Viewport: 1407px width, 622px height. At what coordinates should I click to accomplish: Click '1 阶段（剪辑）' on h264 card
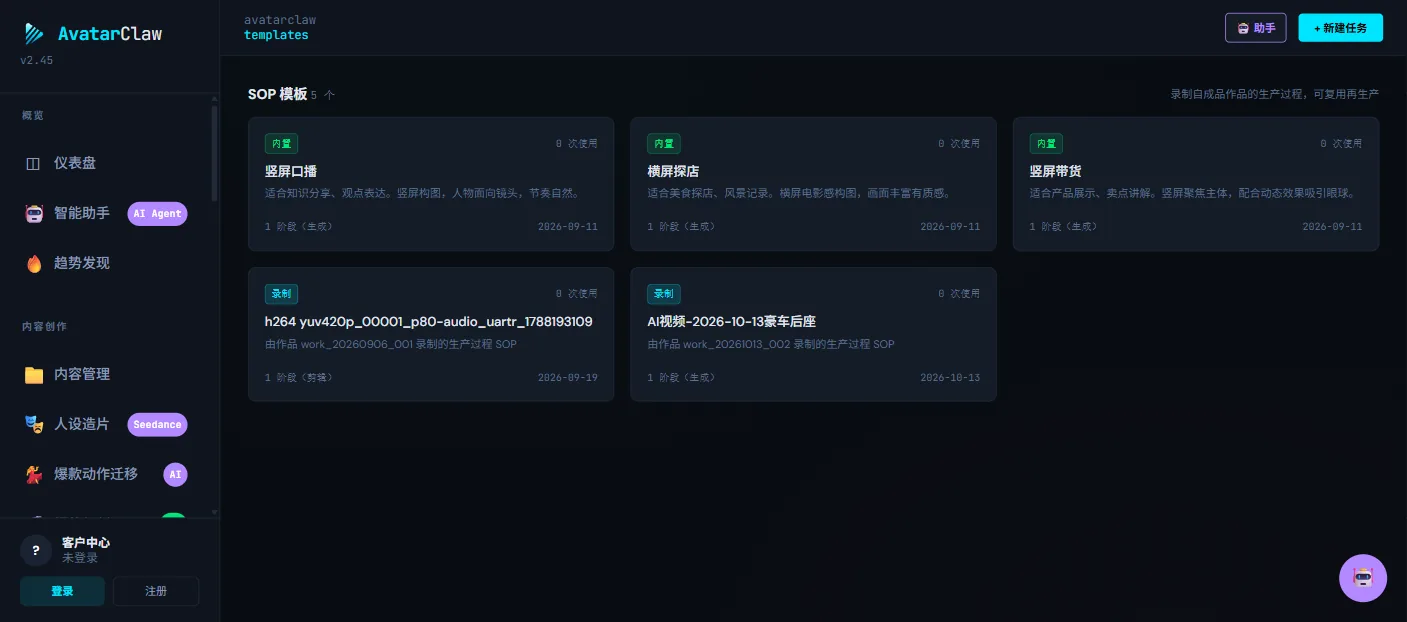(299, 378)
